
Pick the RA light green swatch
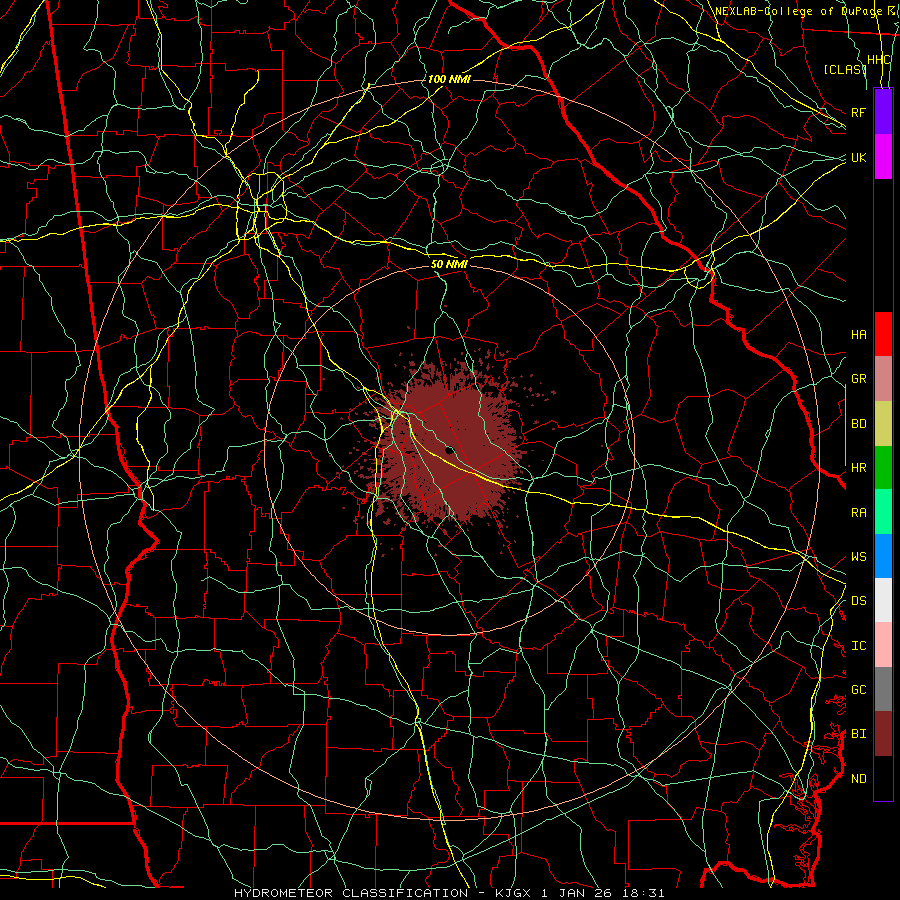pos(883,512)
